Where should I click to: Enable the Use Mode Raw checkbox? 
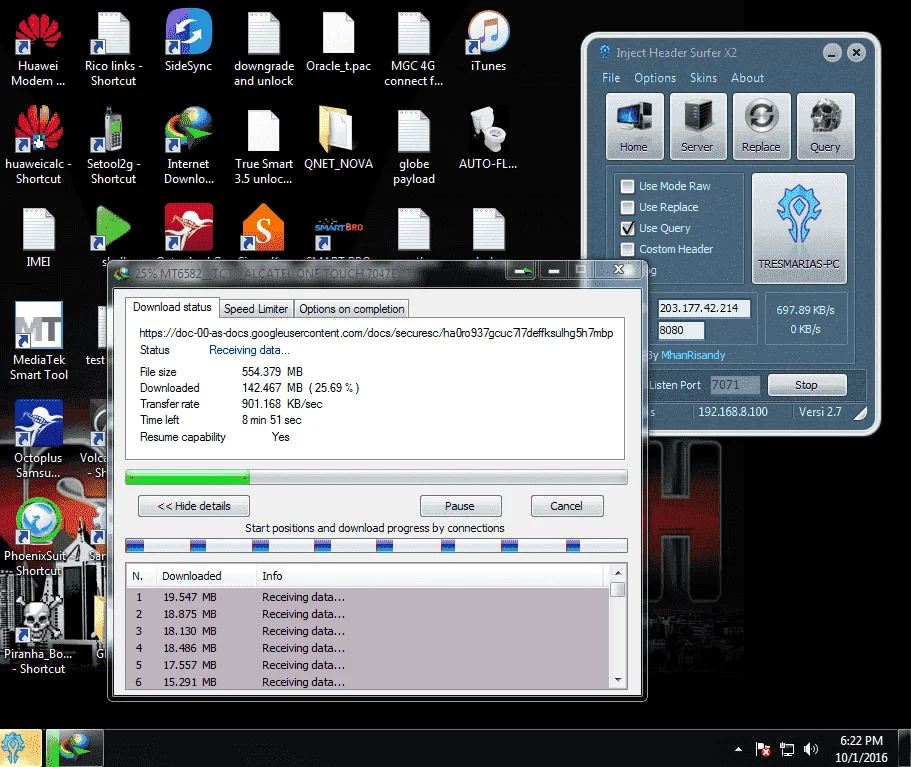pyautogui.click(x=627, y=187)
